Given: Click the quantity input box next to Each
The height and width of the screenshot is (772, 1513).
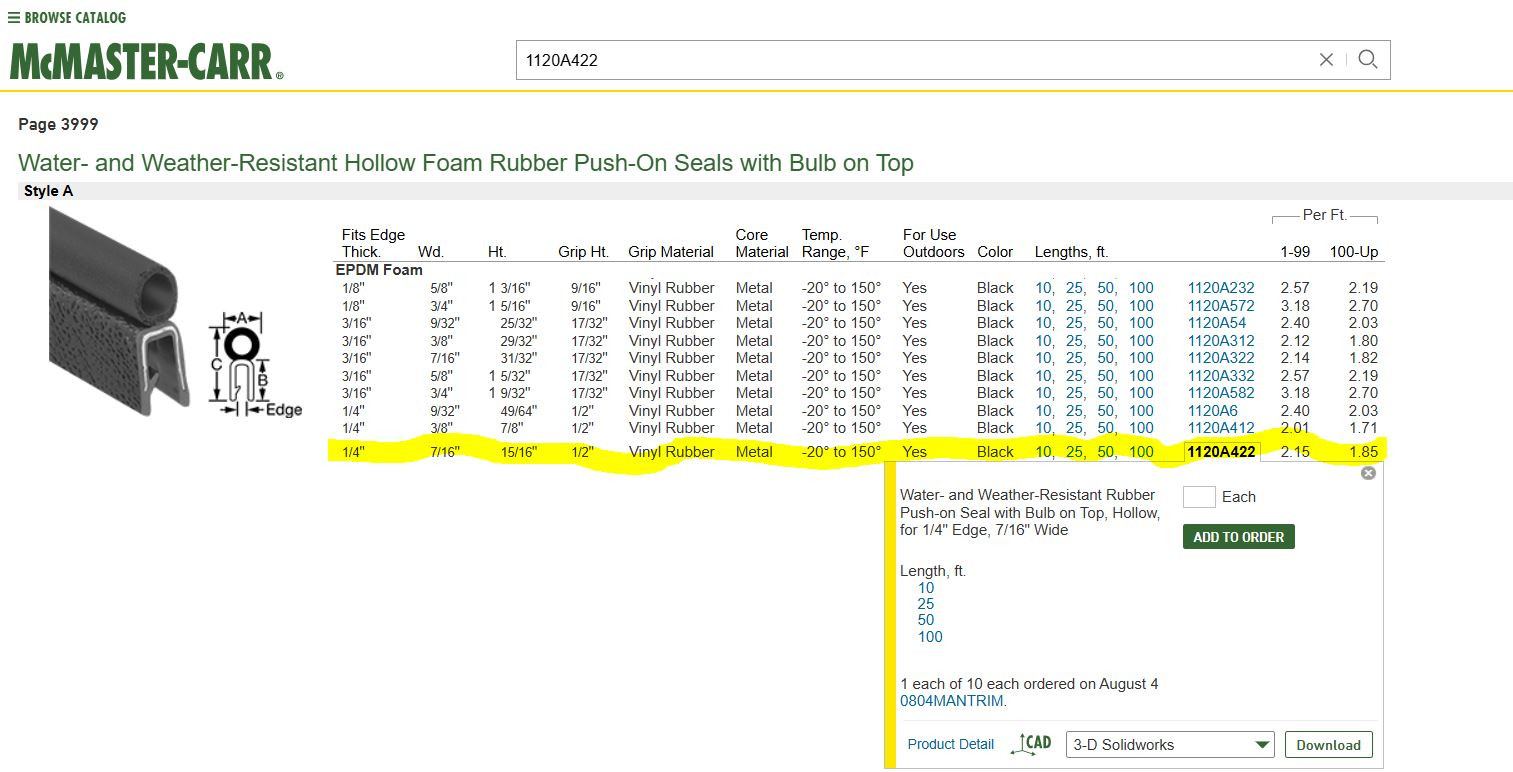Looking at the screenshot, I should [x=1199, y=497].
